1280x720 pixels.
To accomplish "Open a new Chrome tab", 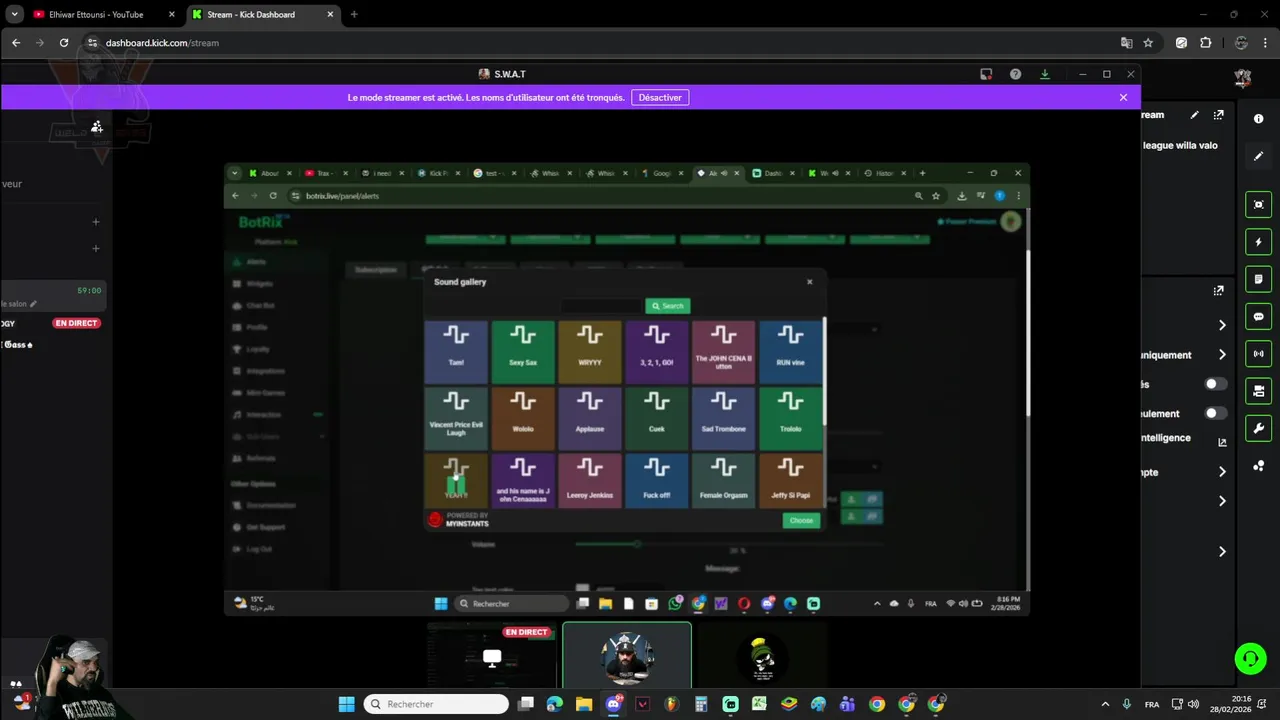I will [354, 14].
